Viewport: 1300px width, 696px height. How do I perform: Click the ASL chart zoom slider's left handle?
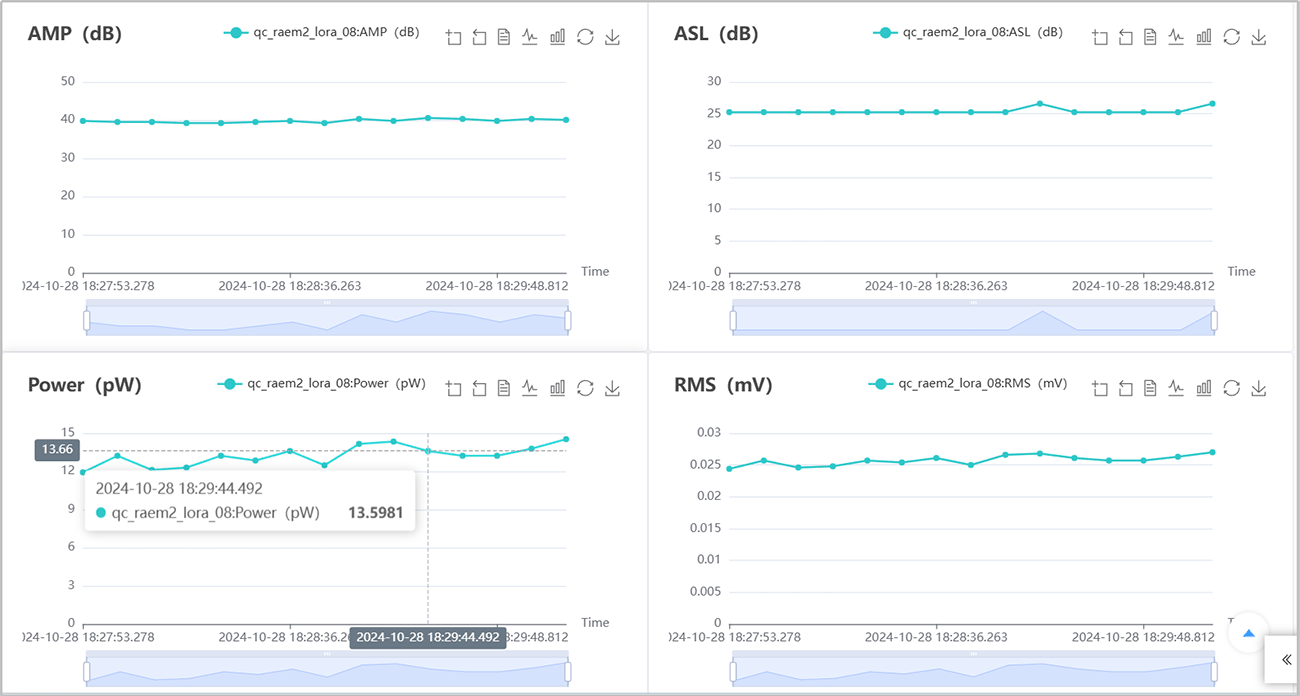pos(733,320)
